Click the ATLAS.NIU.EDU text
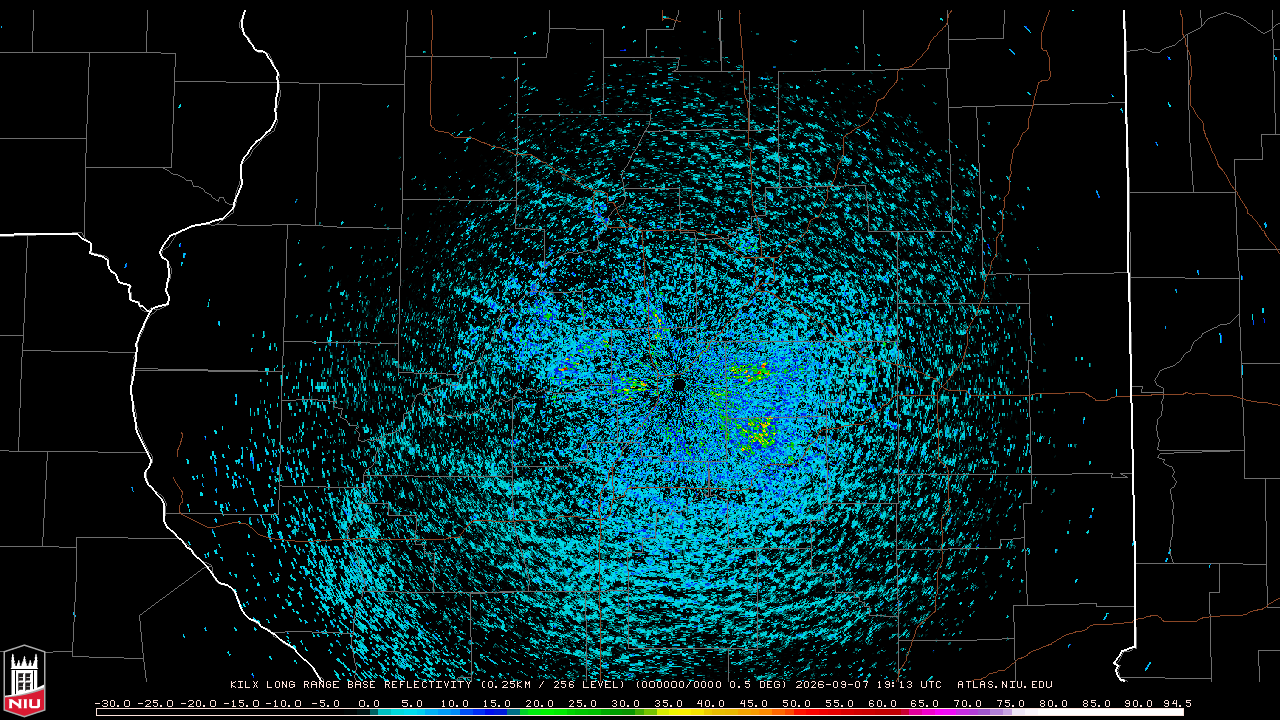The width and height of the screenshot is (1280, 720). click(x=1005, y=685)
